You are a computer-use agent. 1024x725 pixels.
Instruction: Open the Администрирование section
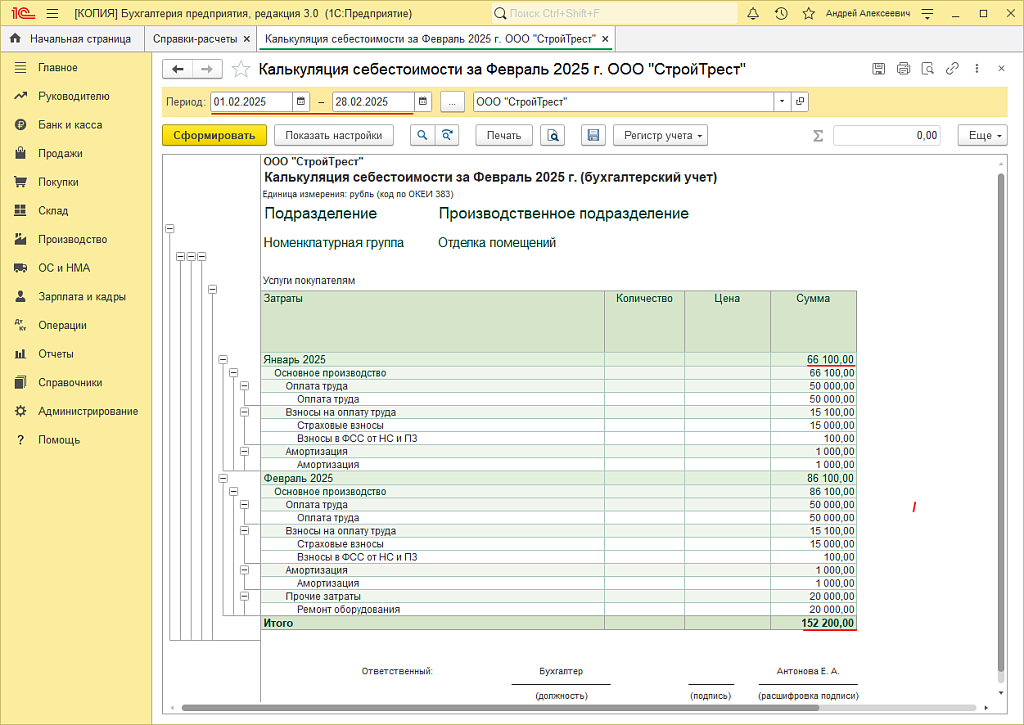pos(88,411)
